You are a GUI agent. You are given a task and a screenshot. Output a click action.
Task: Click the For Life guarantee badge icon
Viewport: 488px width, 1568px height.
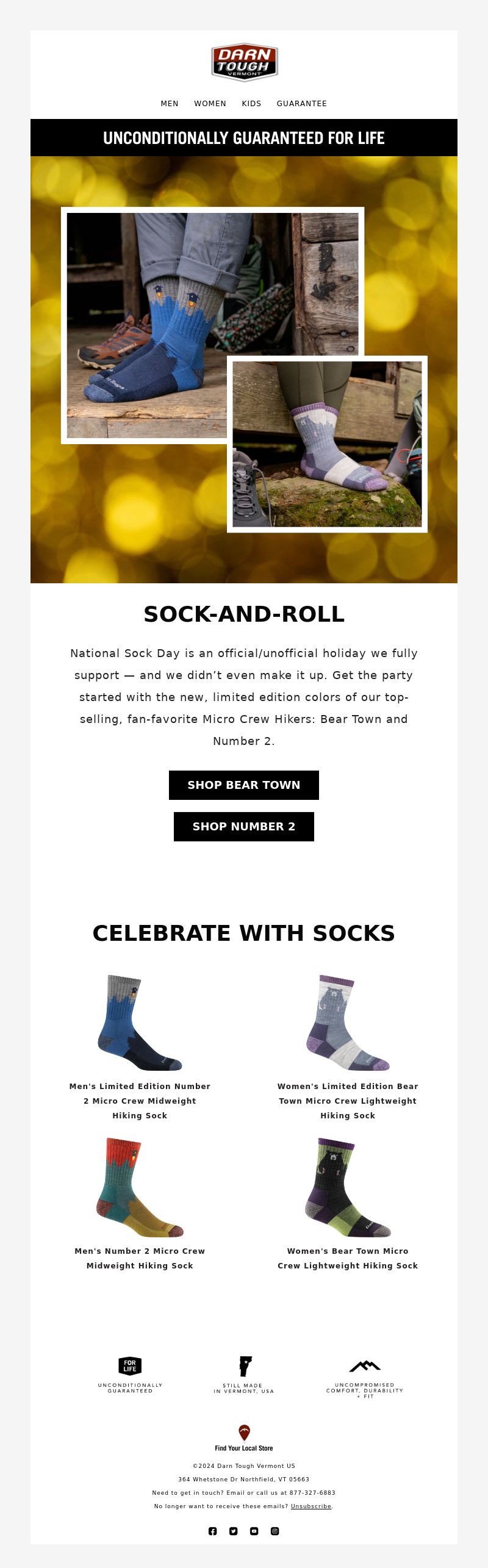130,1365
